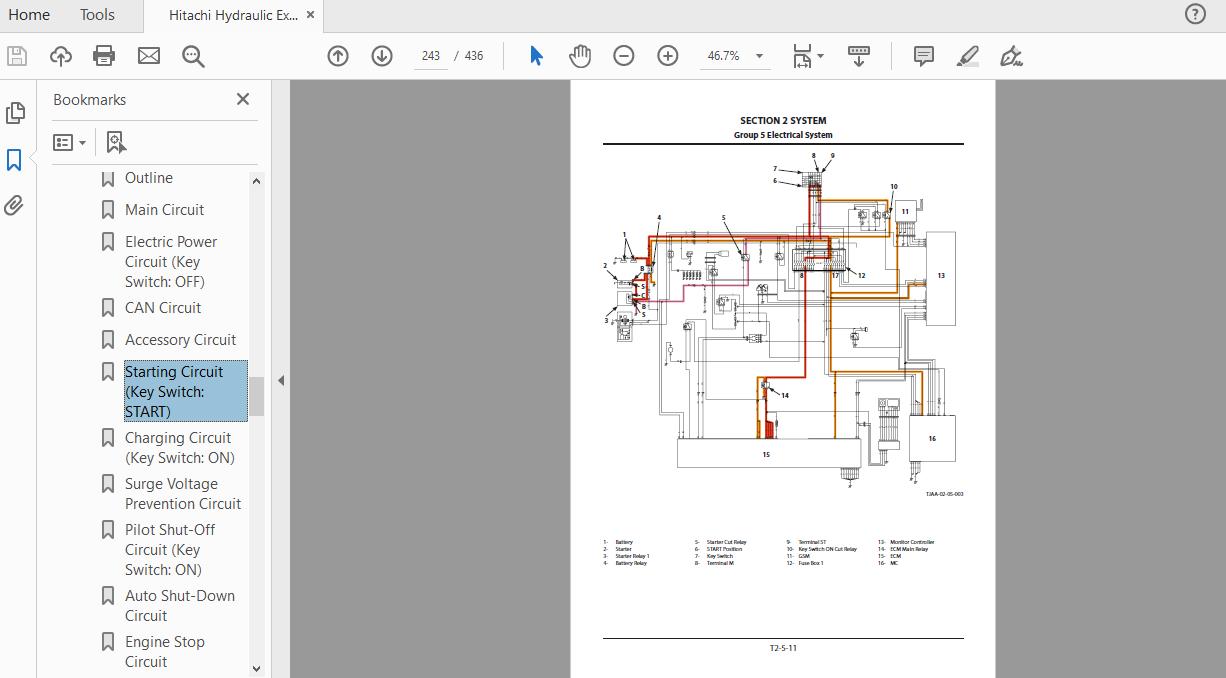1226x678 pixels.
Task: Open the fit page options tool
Action: click(802, 56)
